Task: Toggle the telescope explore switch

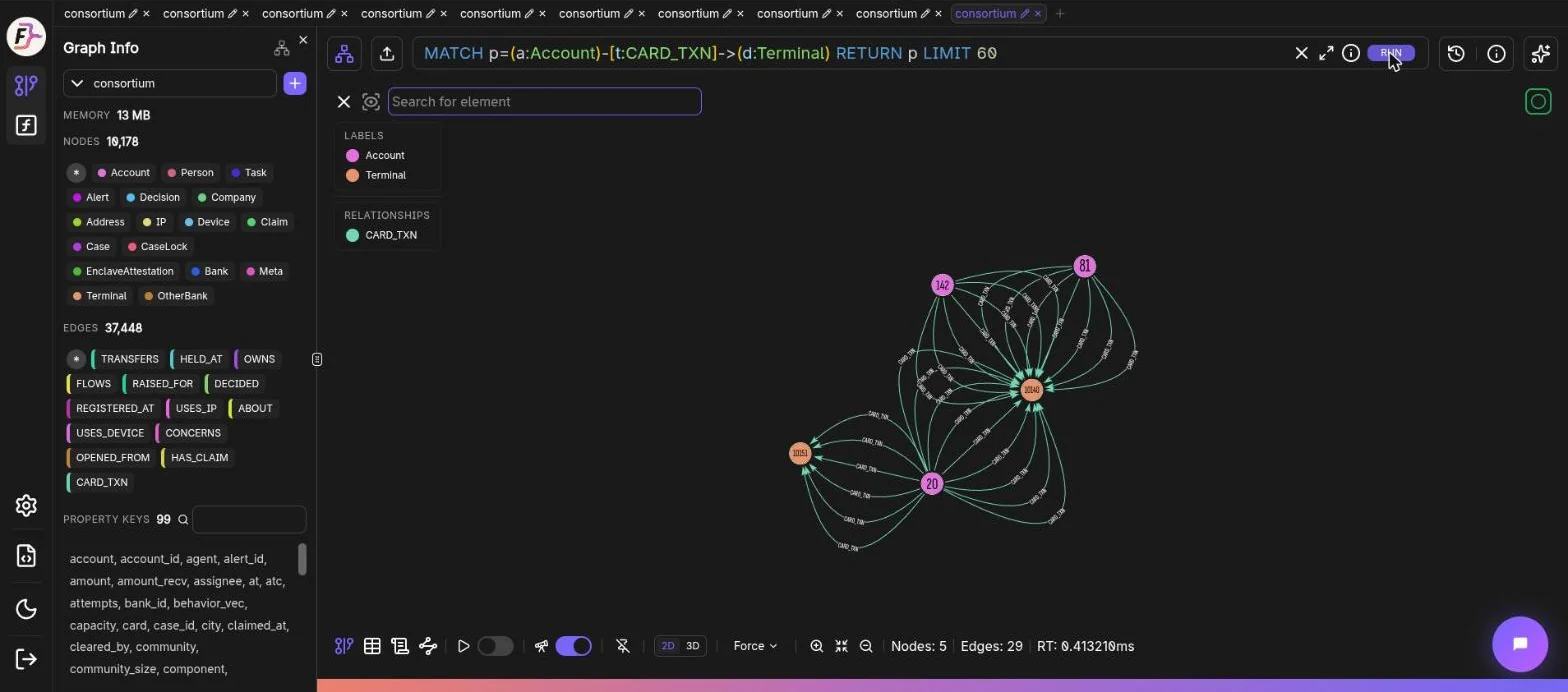Action: [573, 646]
